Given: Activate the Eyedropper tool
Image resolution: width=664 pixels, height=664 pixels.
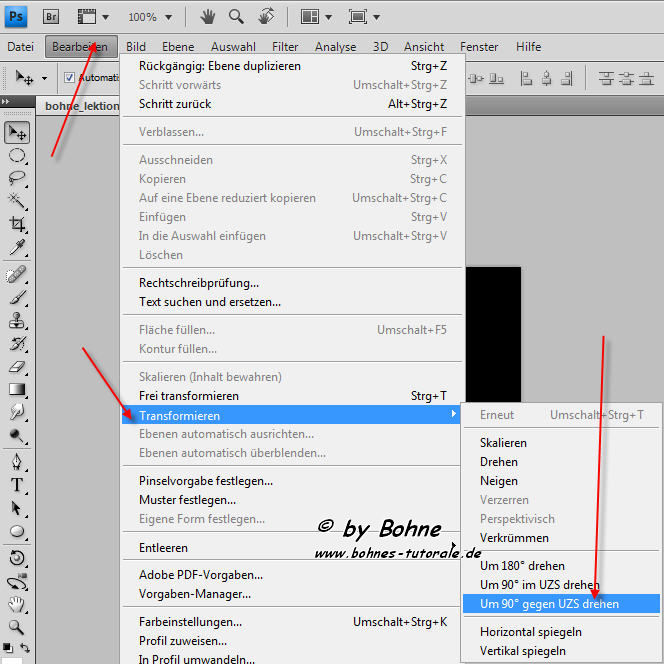Looking at the screenshot, I should (17, 248).
